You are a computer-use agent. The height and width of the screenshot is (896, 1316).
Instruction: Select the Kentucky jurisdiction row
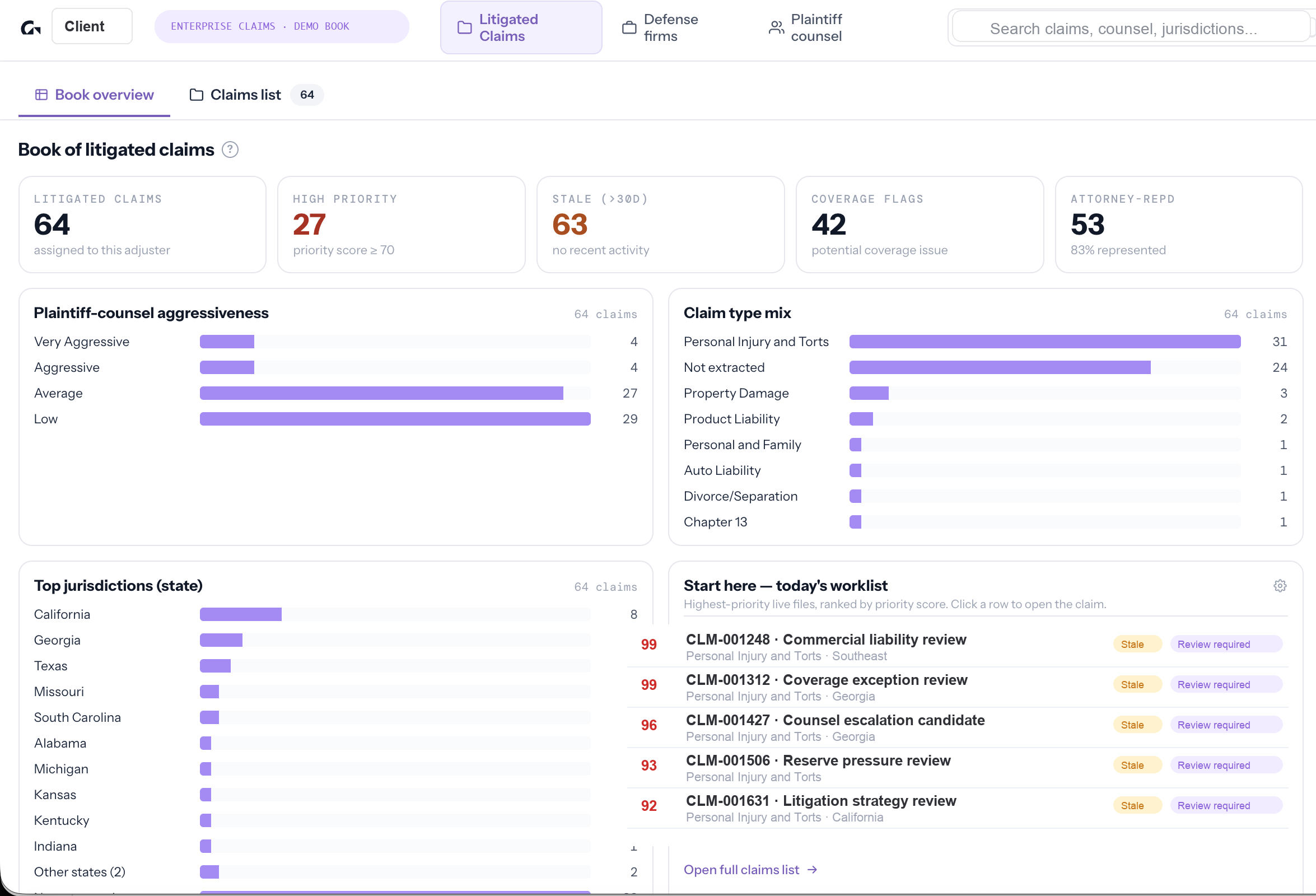pyautogui.click(x=335, y=820)
